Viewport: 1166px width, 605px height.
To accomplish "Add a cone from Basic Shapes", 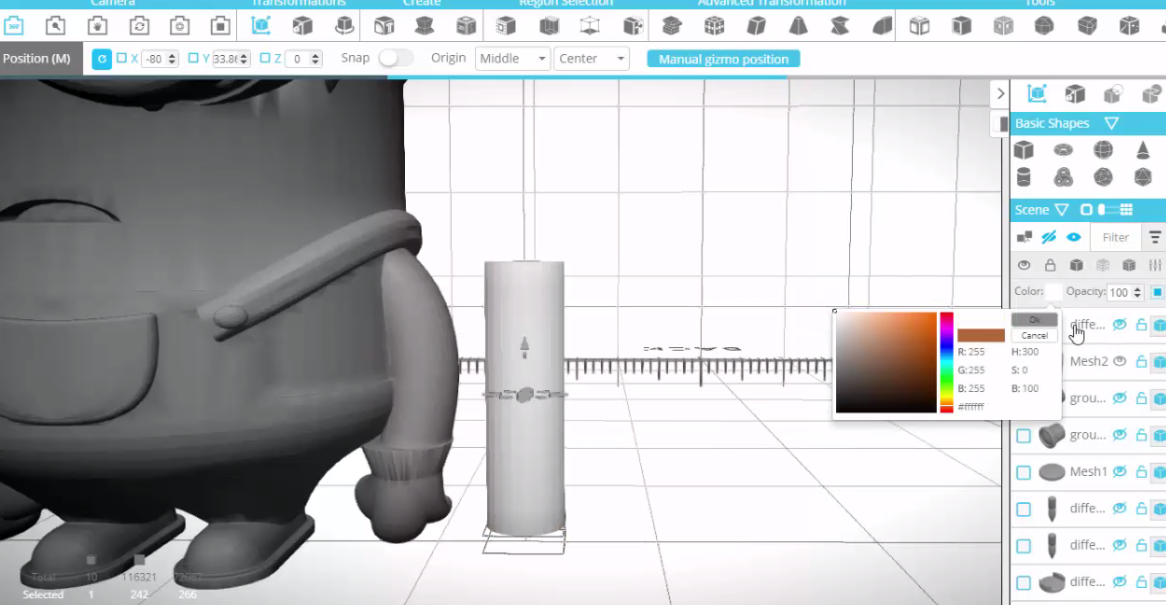I will click(x=1143, y=150).
